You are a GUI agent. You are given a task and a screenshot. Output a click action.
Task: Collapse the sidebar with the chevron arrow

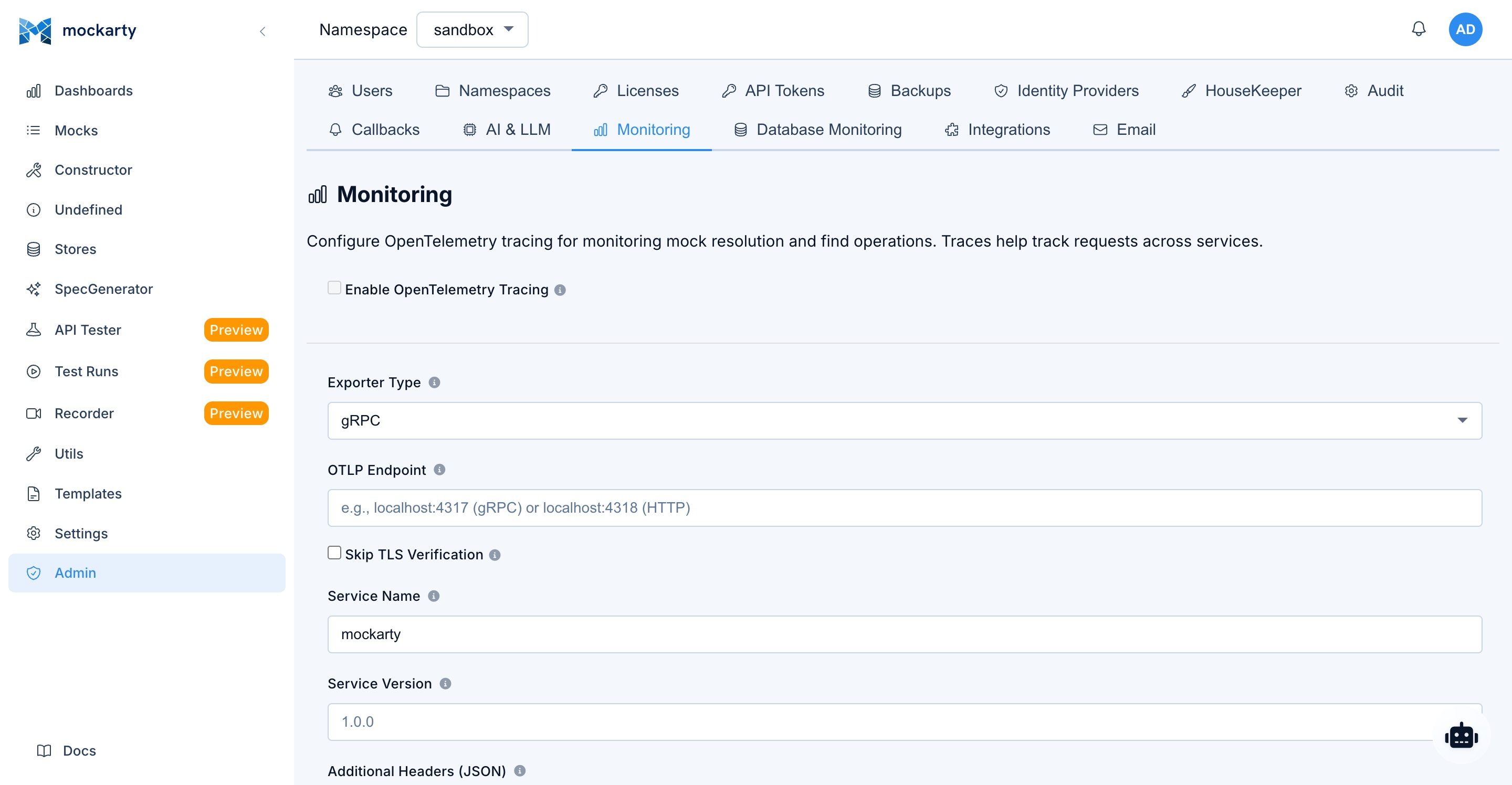tap(262, 31)
